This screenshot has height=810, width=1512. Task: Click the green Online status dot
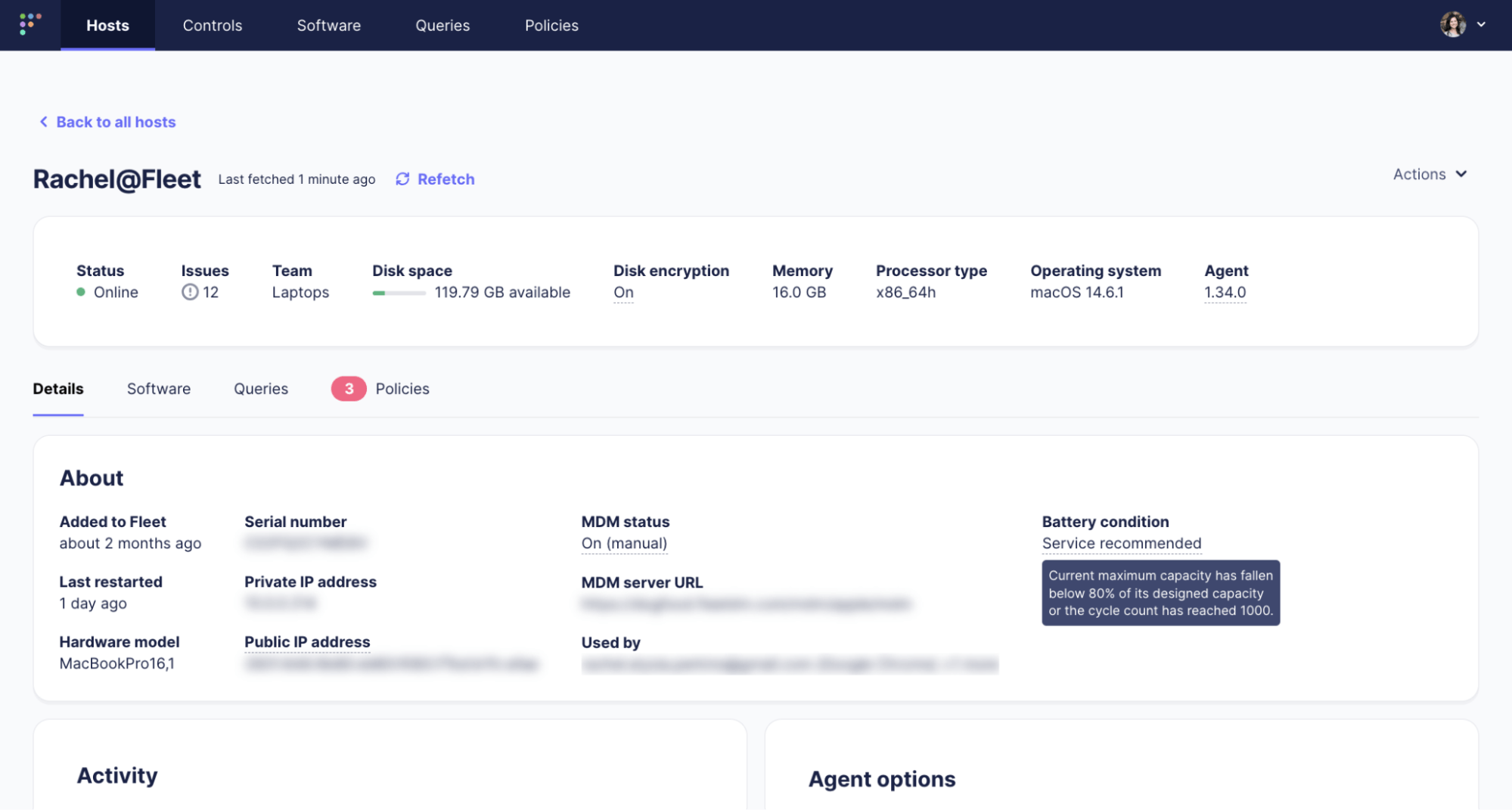pos(81,292)
